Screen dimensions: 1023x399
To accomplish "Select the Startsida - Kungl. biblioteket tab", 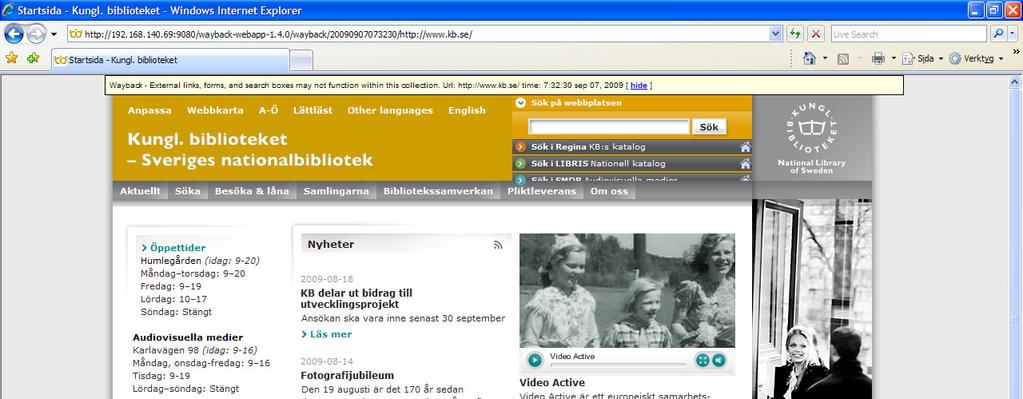I will (x=171, y=60).
